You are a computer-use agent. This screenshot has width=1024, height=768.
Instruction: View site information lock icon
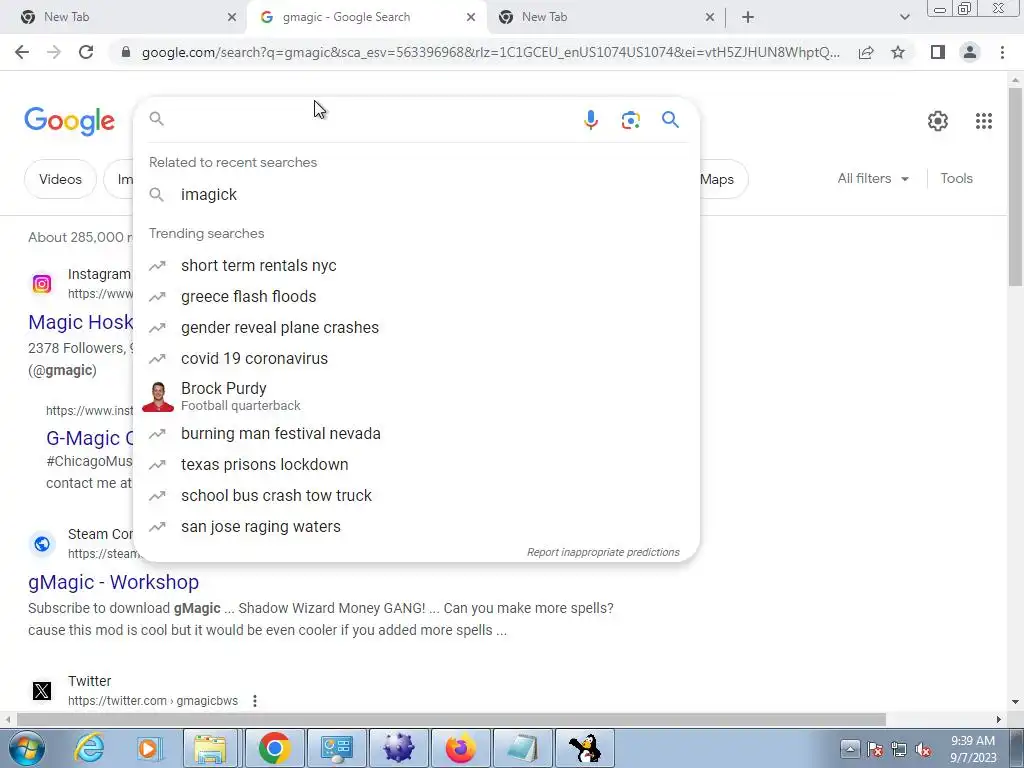point(126,52)
